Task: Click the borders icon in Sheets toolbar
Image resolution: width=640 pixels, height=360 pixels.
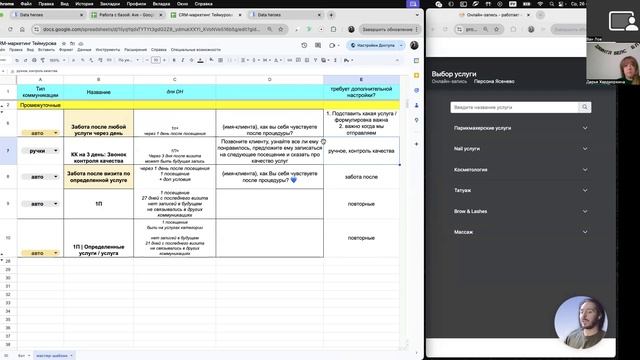Action: click(x=220, y=60)
